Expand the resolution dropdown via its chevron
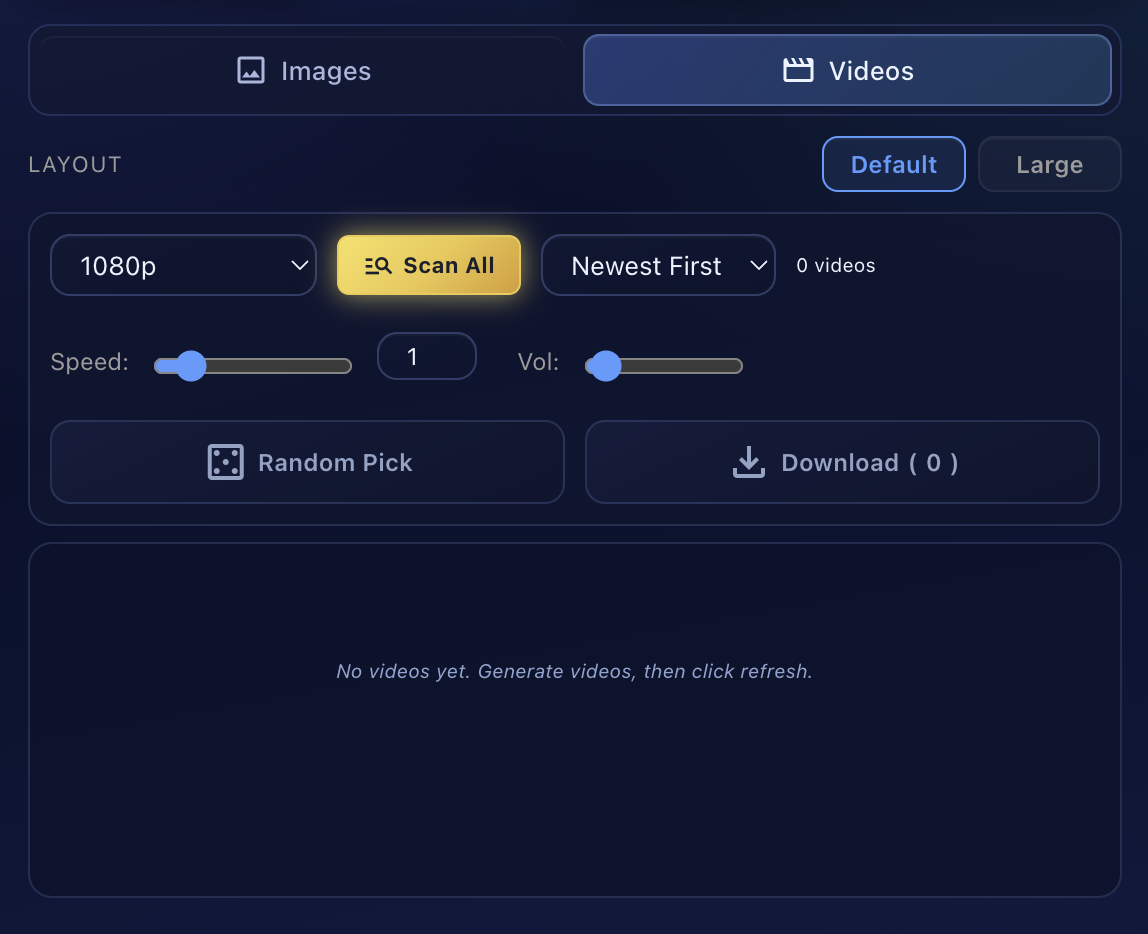Screen dimensions: 1148x934 (x=298, y=265)
